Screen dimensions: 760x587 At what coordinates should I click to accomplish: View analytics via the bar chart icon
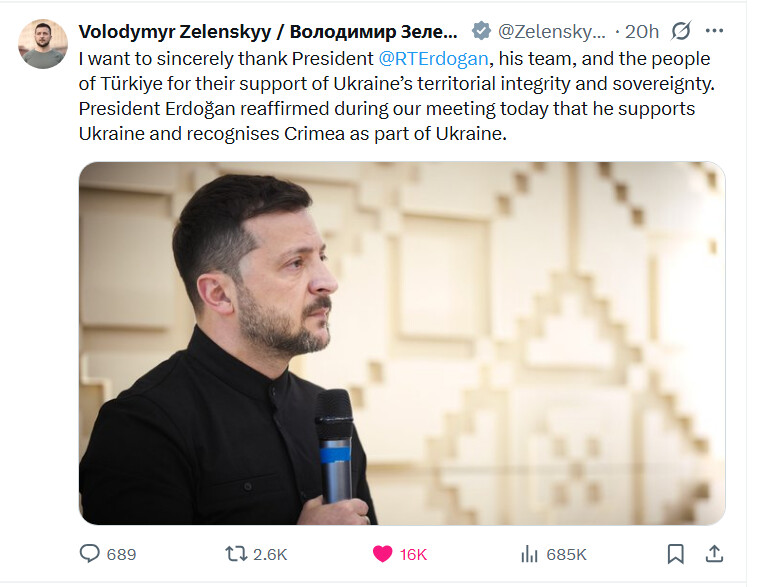[529, 554]
